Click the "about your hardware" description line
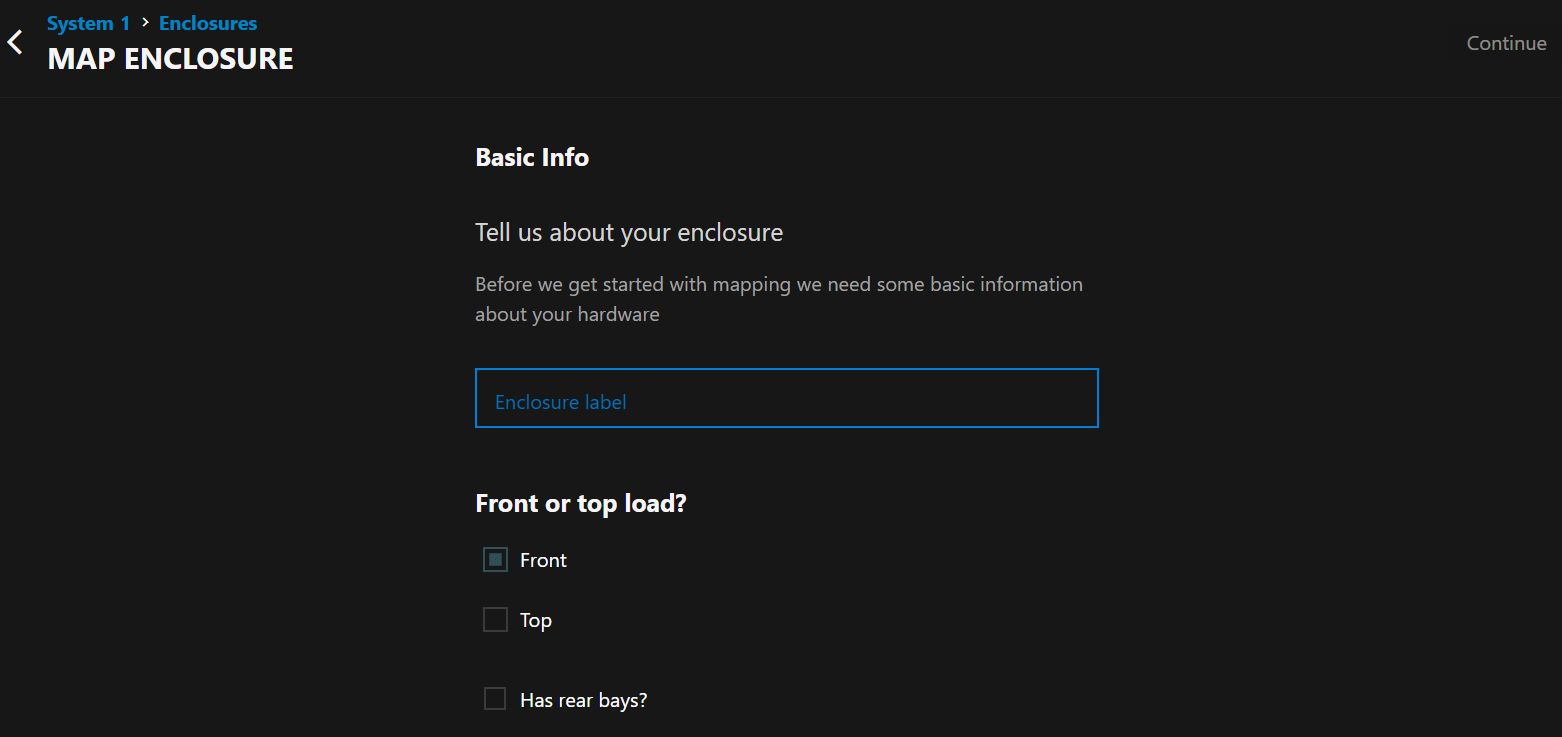Screen dimensions: 1562x737 coord(567,314)
